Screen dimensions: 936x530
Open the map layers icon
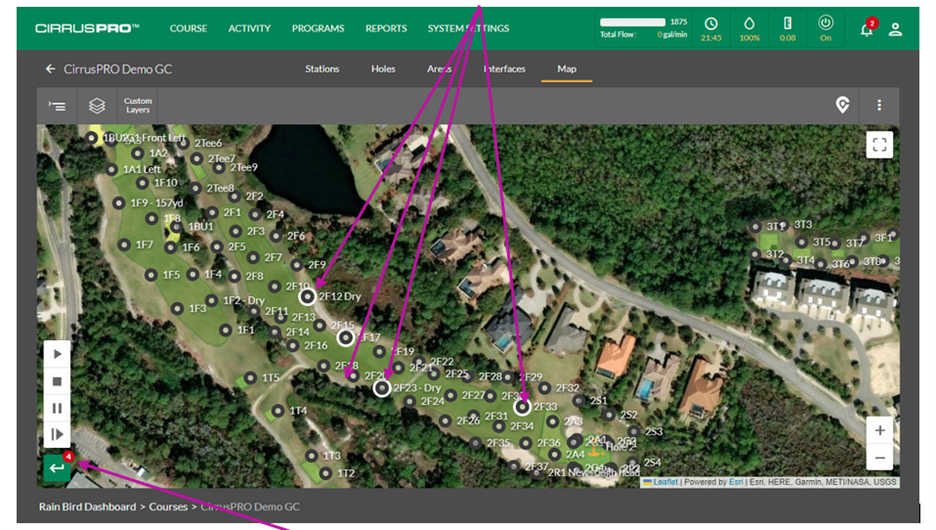tap(97, 106)
